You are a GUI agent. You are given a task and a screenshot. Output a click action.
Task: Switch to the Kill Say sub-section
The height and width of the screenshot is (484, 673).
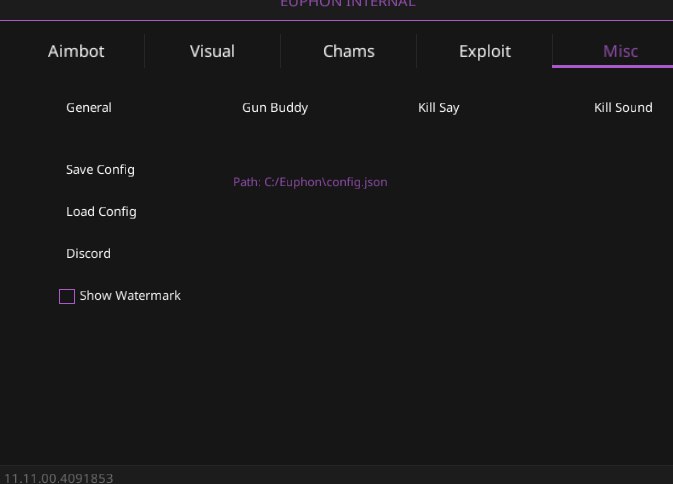point(438,108)
